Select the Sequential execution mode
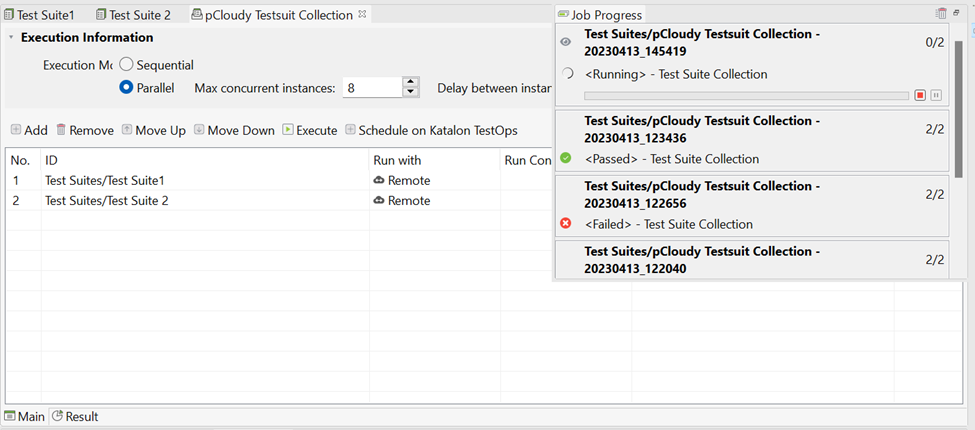Image resolution: width=975 pixels, height=430 pixels. 127,65
